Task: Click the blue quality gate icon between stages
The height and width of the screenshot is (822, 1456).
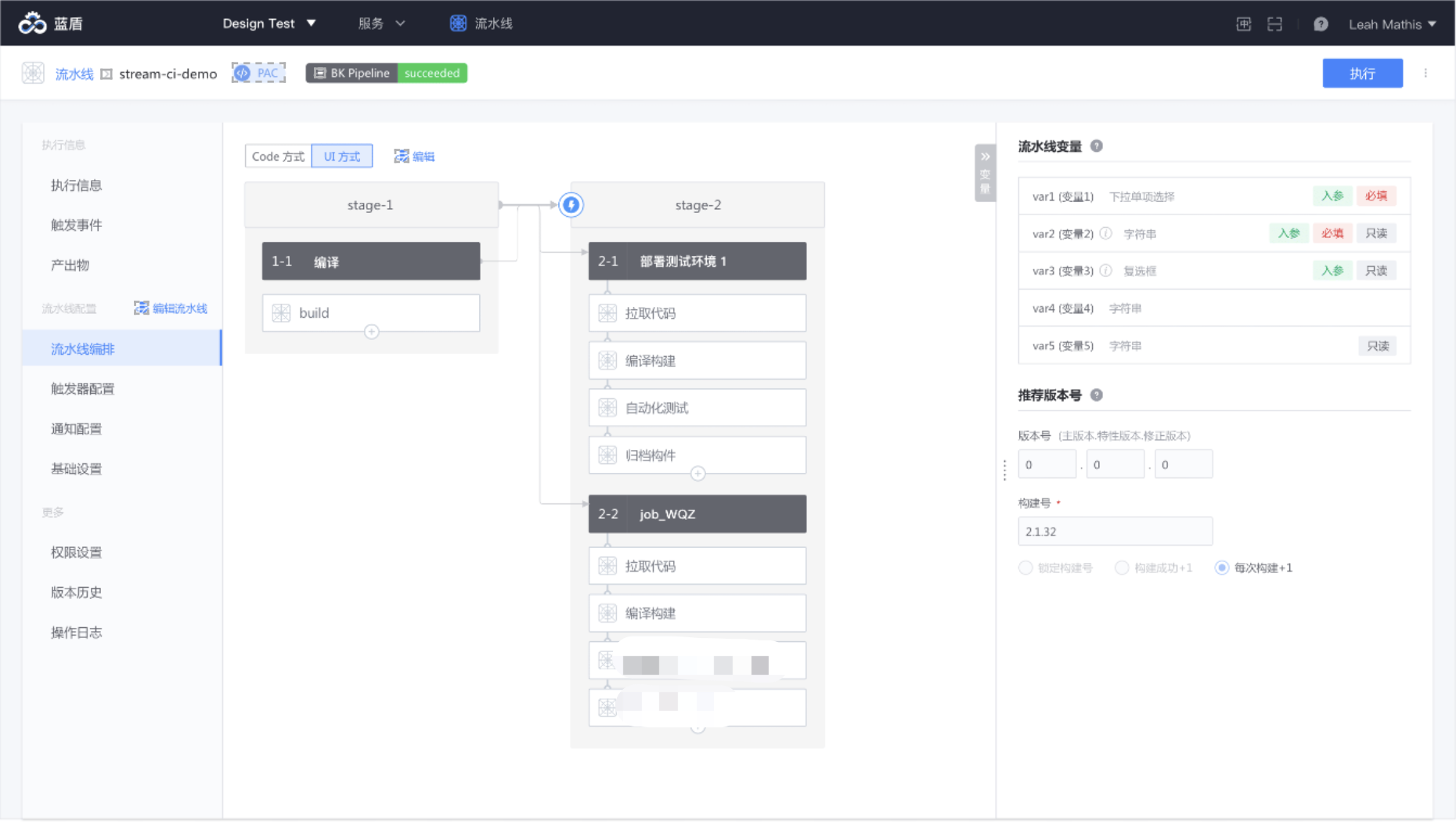Action: pos(571,205)
